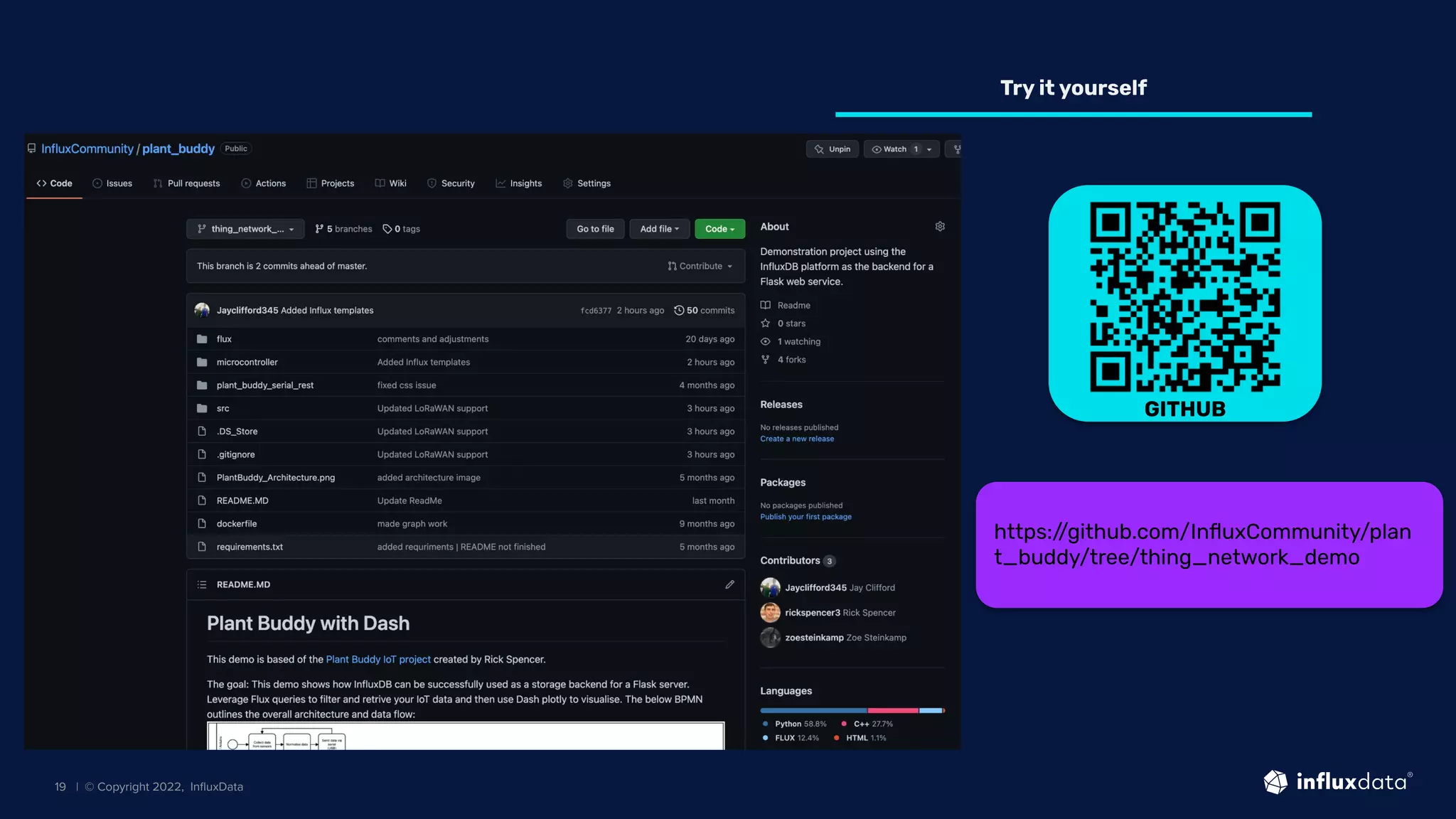Viewport: 1456px width, 819px height.
Task: Click the fcd6377 commit hash
Action: click(596, 311)
